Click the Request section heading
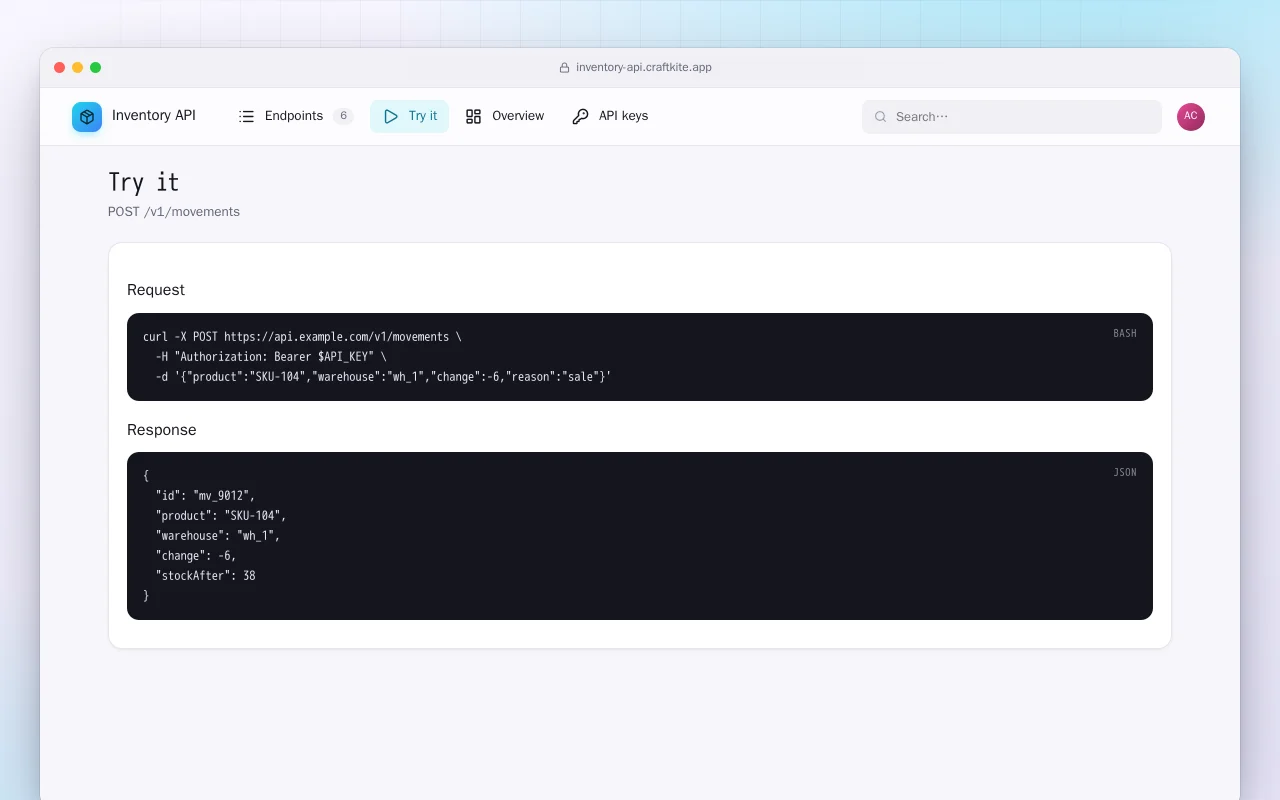The image size is (1280, 800). (156, 290)
